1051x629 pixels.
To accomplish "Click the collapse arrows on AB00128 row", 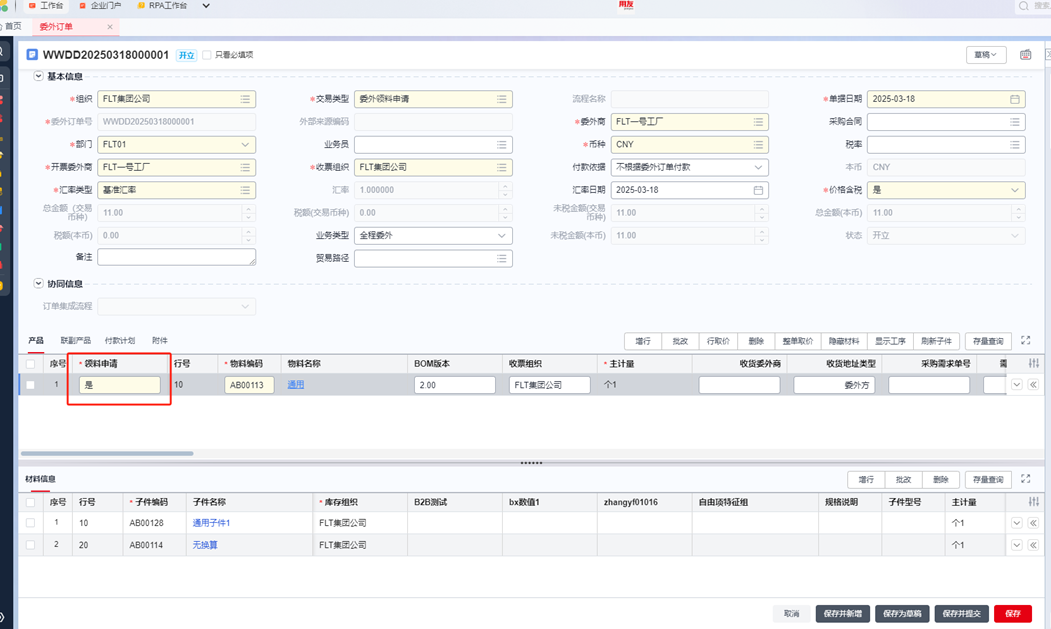I will coord(1033,523).
